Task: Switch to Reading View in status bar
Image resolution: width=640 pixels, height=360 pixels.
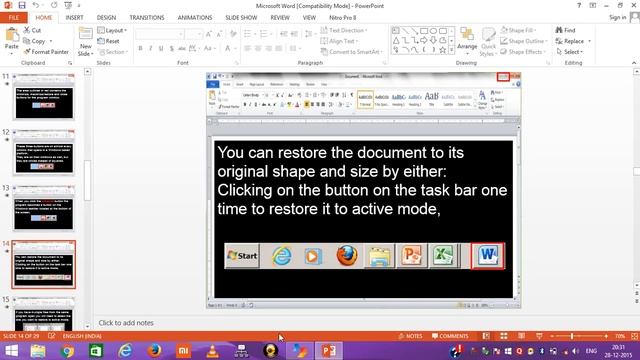Action: [x=521, y=336]
